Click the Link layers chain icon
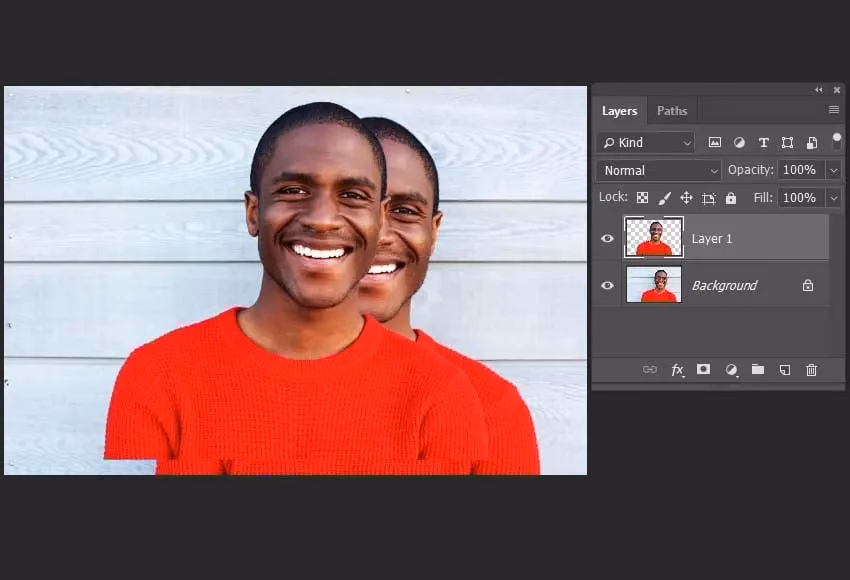 (650, 370)
